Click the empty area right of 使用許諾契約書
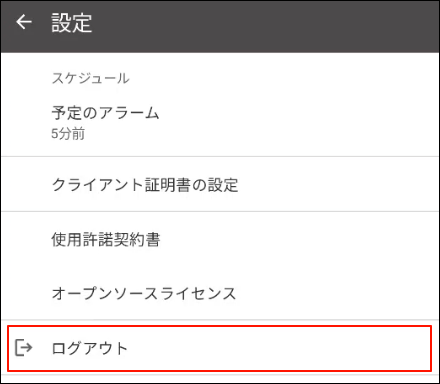This screenshot has height=384, width=440. 298,239
